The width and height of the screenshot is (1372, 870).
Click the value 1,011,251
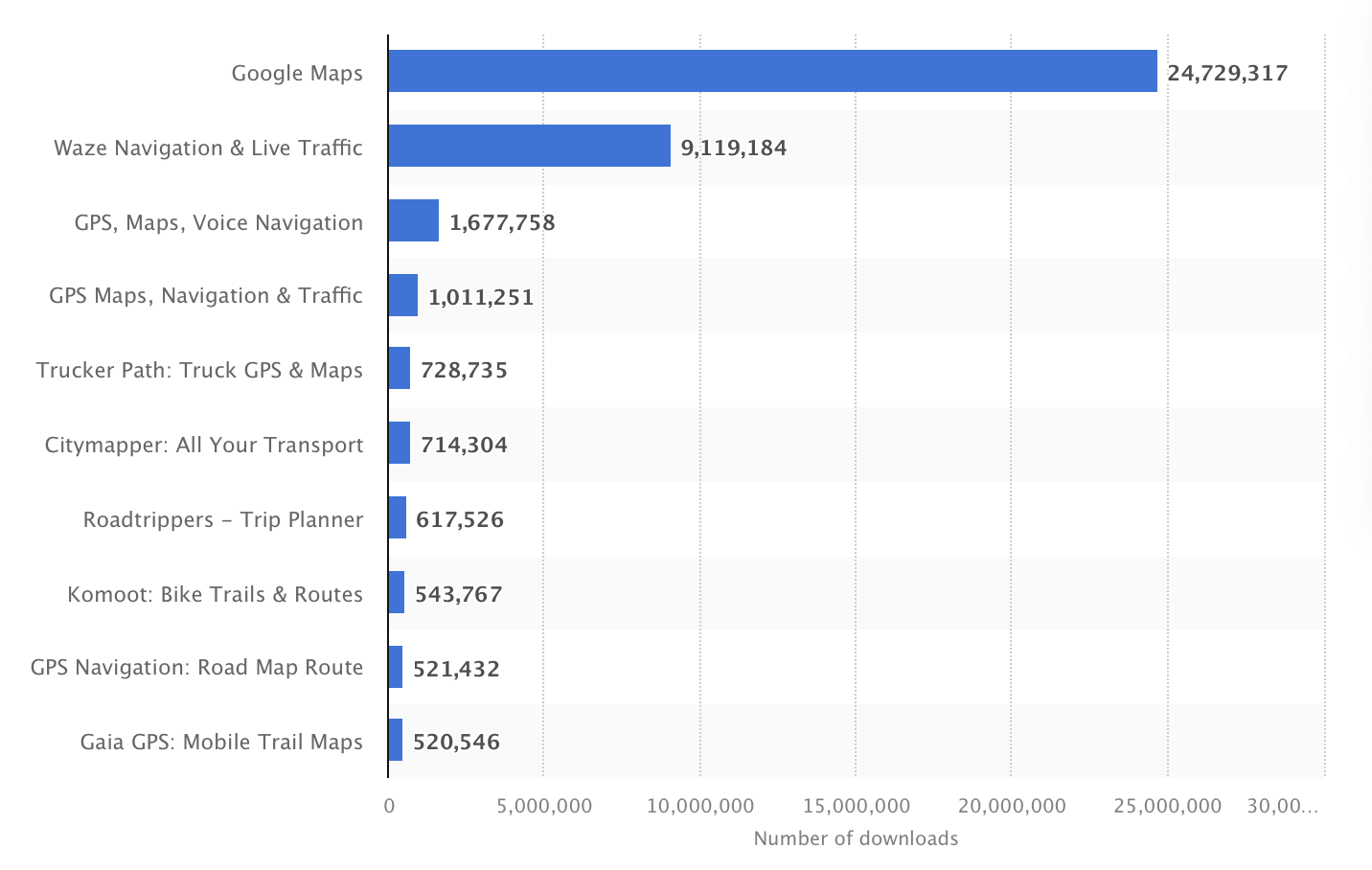coord(481,297)
